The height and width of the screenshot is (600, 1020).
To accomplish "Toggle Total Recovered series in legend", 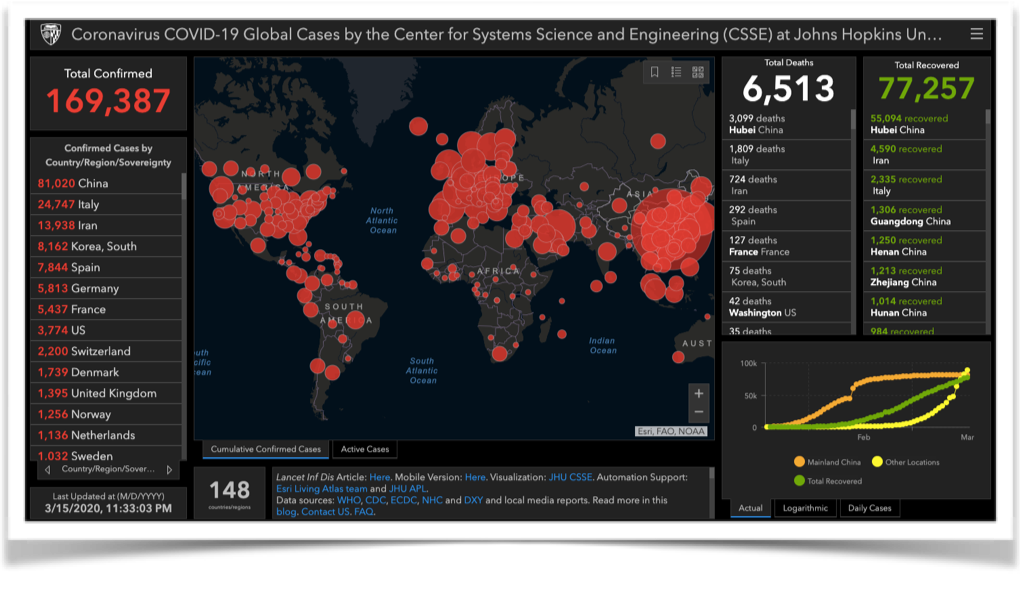I will pos(828,481).
